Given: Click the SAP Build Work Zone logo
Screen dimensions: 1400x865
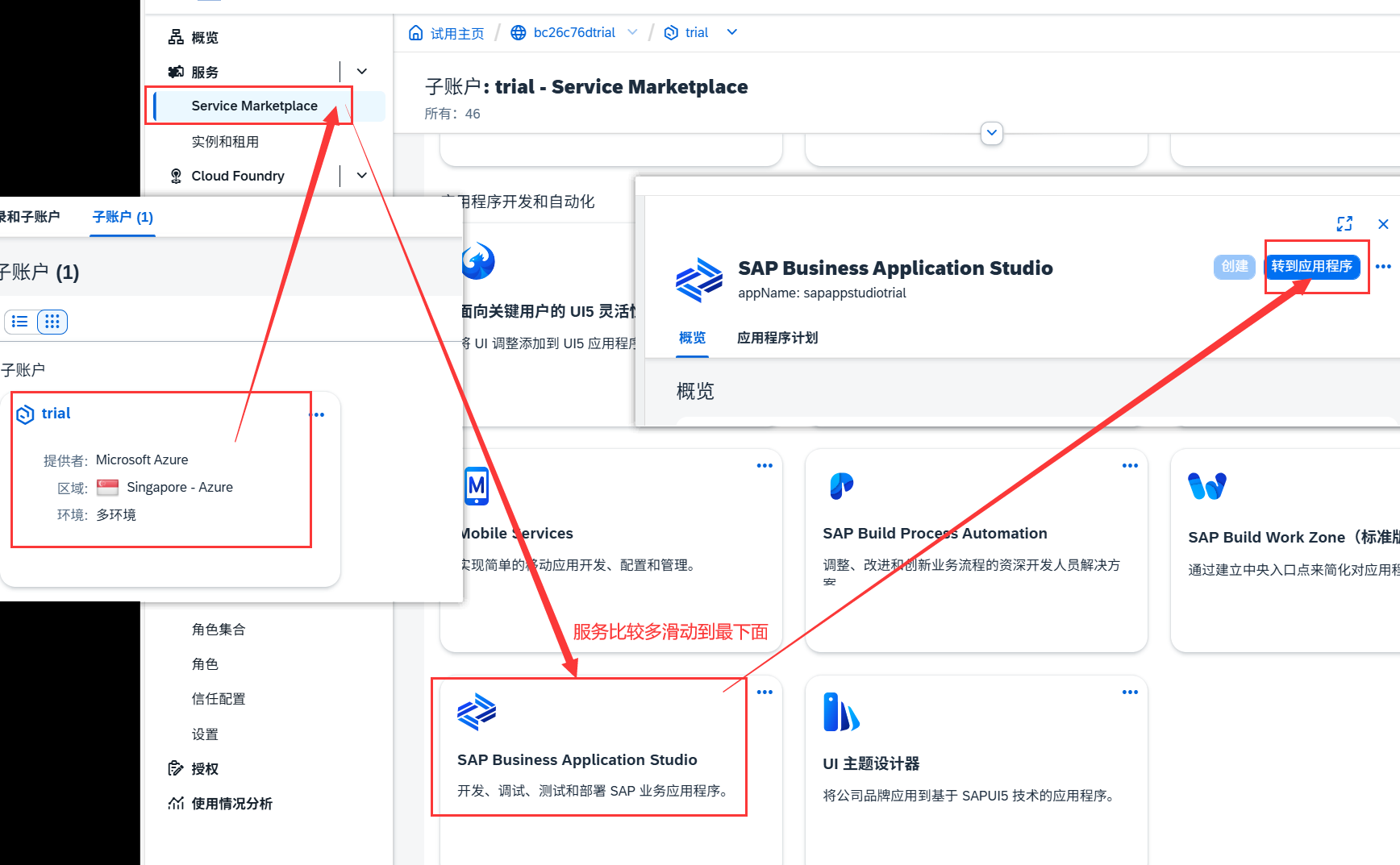Looking at the screenshot, I should pyautogui.click(x=1206, y=486).
